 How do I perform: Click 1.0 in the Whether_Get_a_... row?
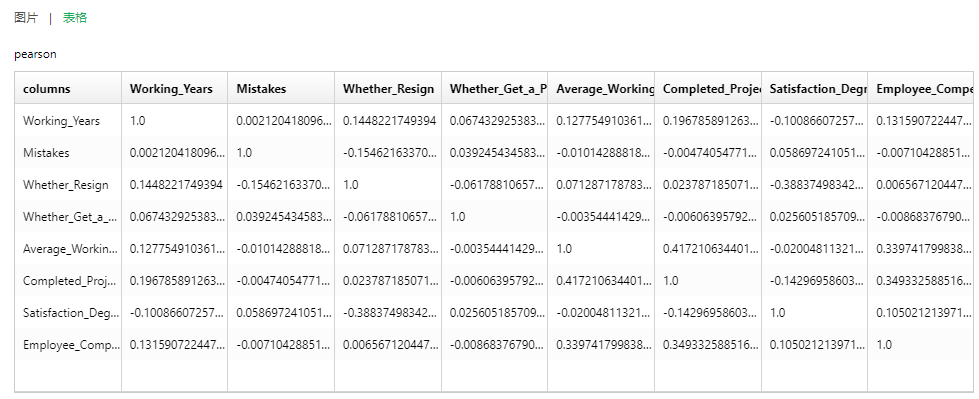coord(458,217)
